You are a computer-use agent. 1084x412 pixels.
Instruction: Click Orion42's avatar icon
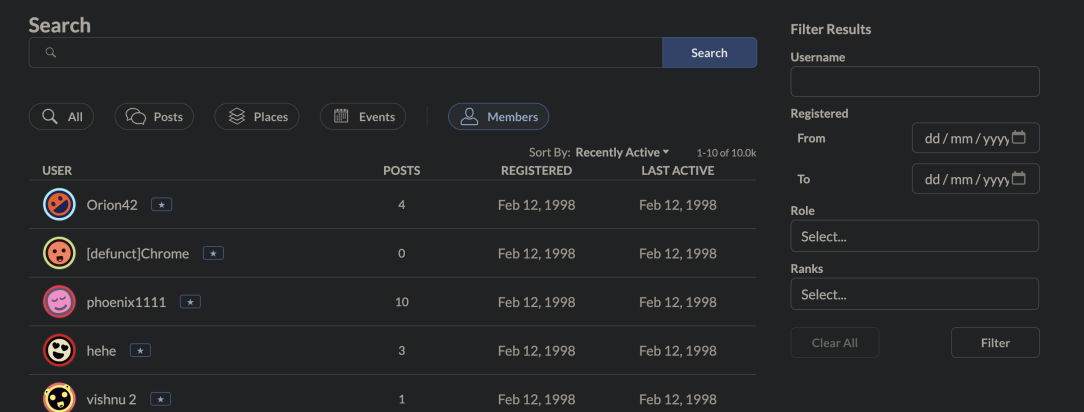60,205
